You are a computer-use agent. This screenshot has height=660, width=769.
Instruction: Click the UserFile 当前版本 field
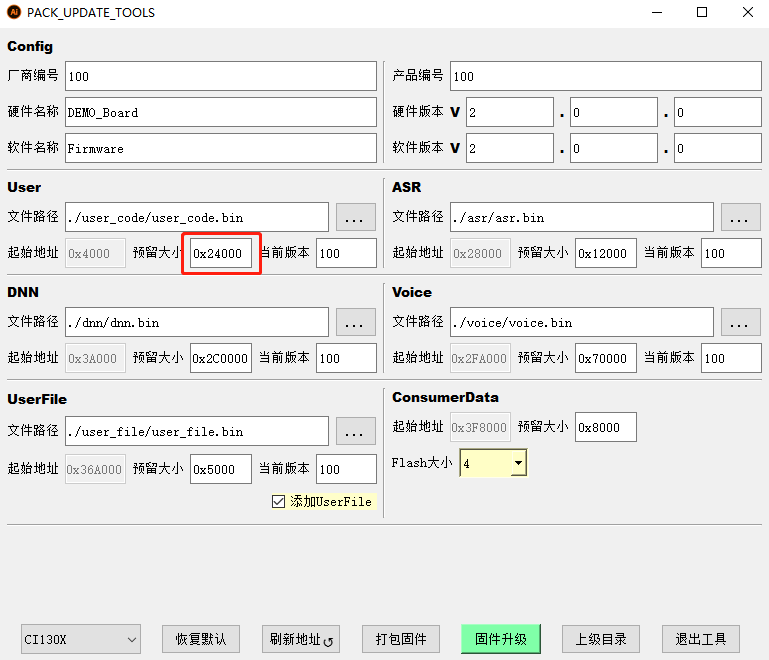[x=347, y=469]
